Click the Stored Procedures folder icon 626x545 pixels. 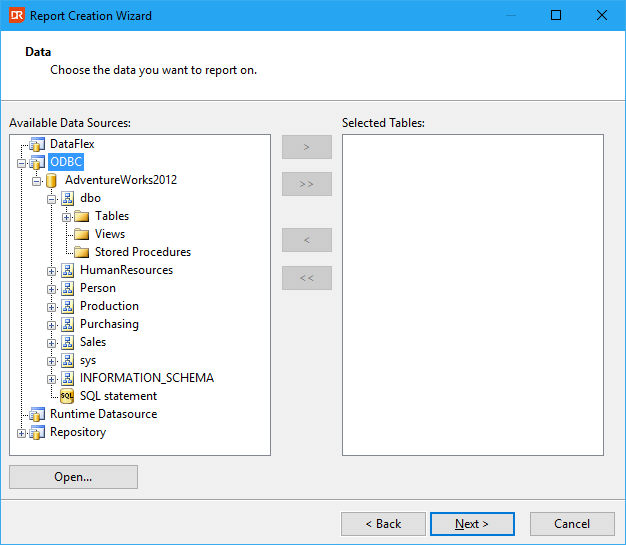(x=81, y=252)
